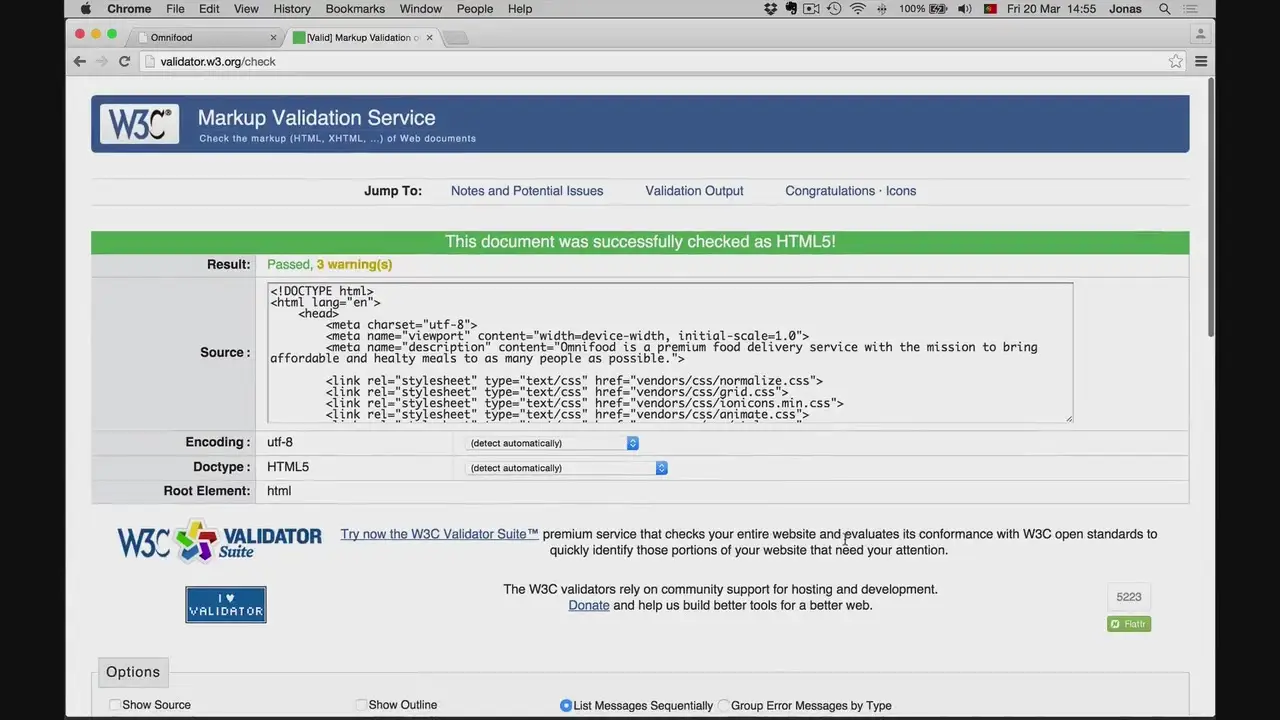Viewport: 1280px width, 720px height.
Task: Select the Markup Validation tab
Action: point(362,38)
